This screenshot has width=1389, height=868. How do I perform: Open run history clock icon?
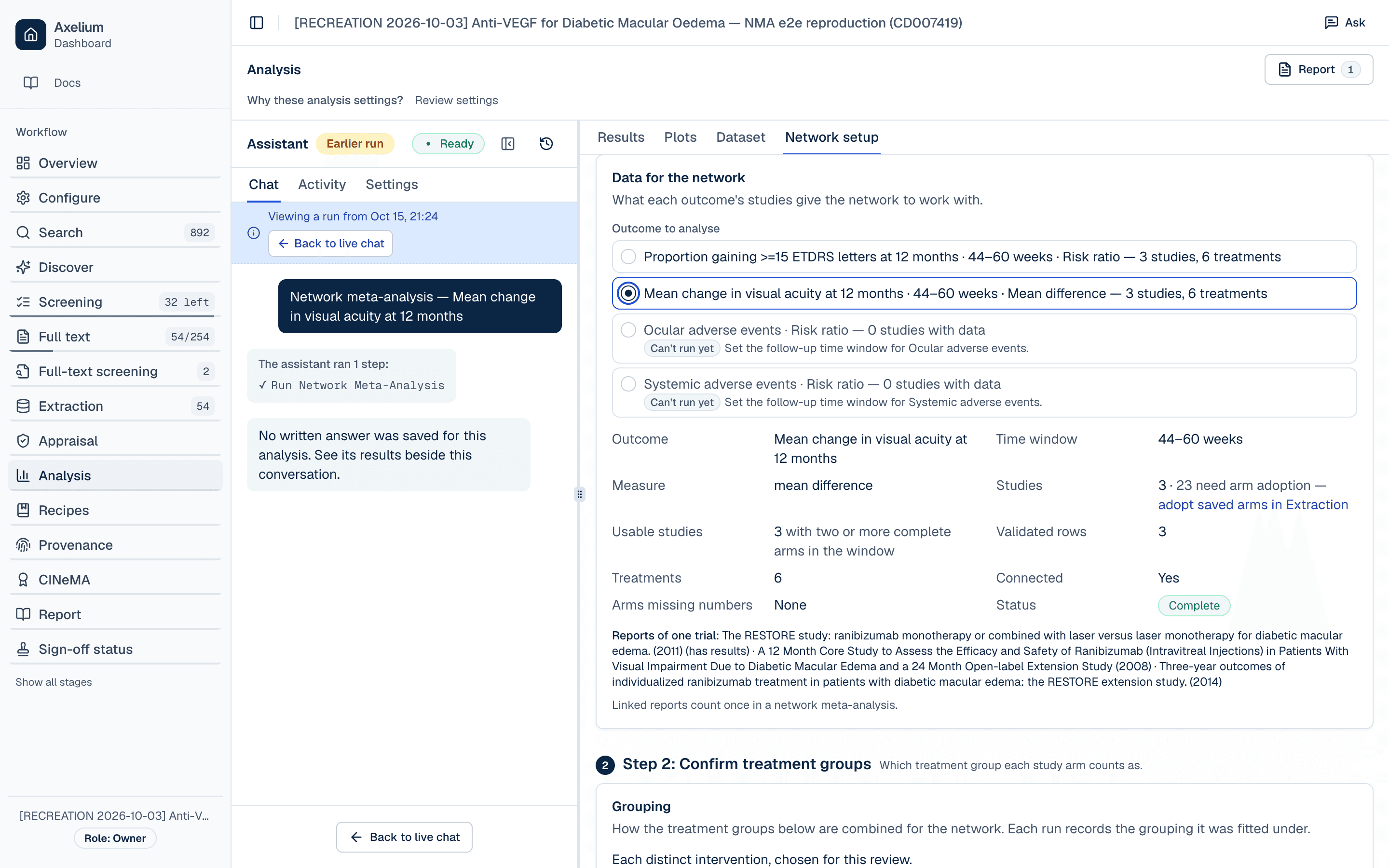(546, 144)
